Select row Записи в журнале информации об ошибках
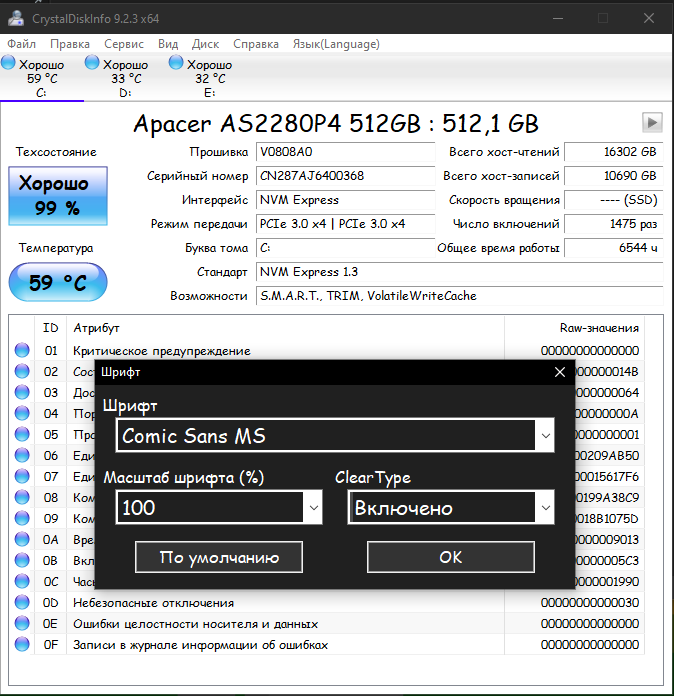 (x=328, y=645)
